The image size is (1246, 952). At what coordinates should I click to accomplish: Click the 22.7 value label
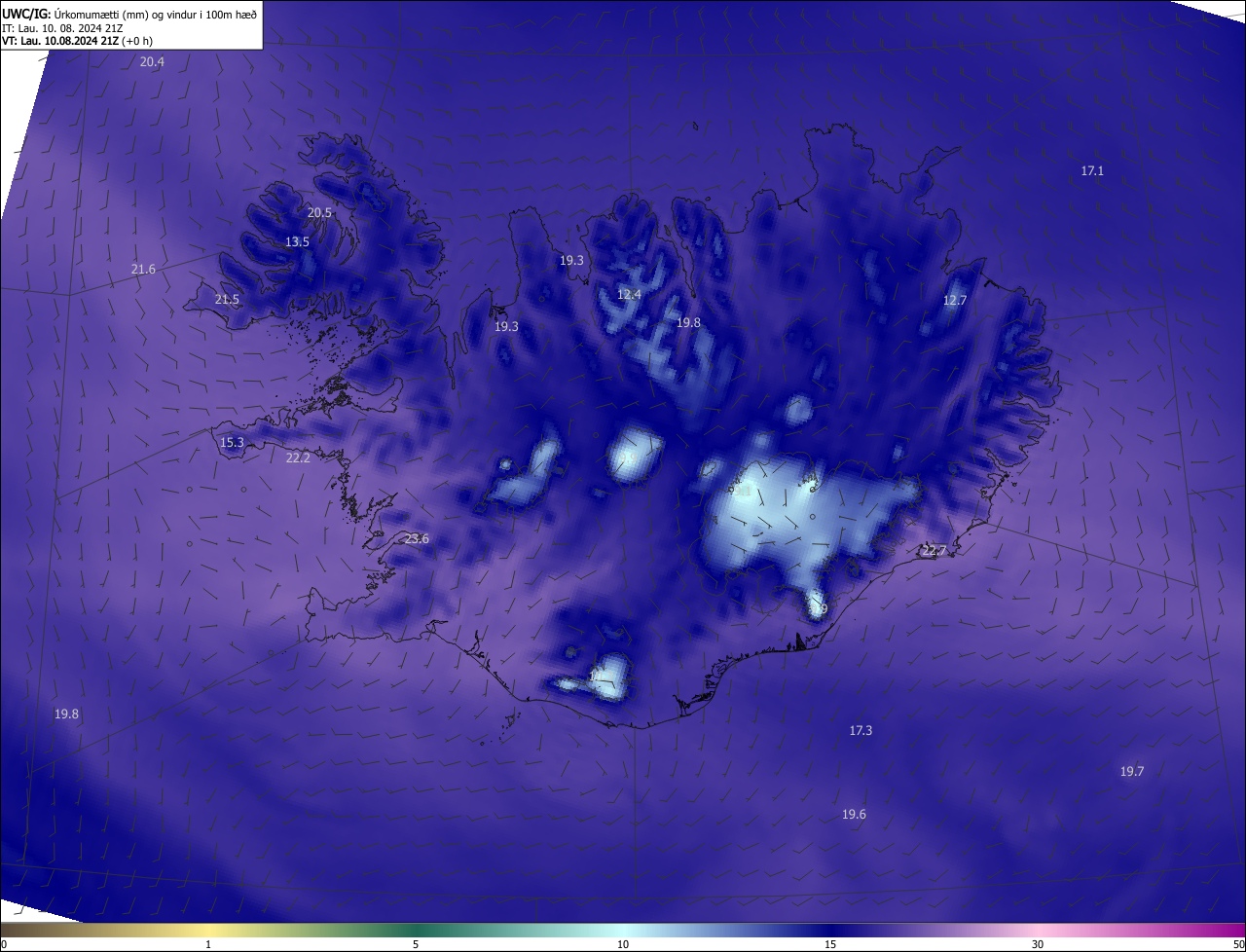(x=934, y=550)
